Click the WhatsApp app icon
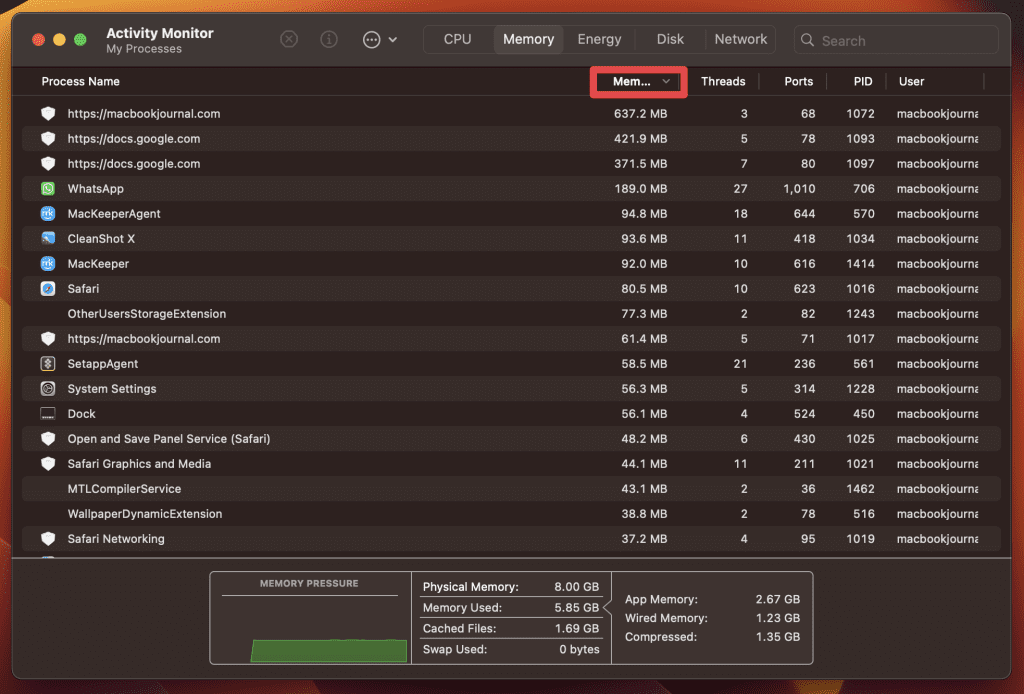Image resolution: width=1024 pixels, height=694 pixels. pos(48,189)
